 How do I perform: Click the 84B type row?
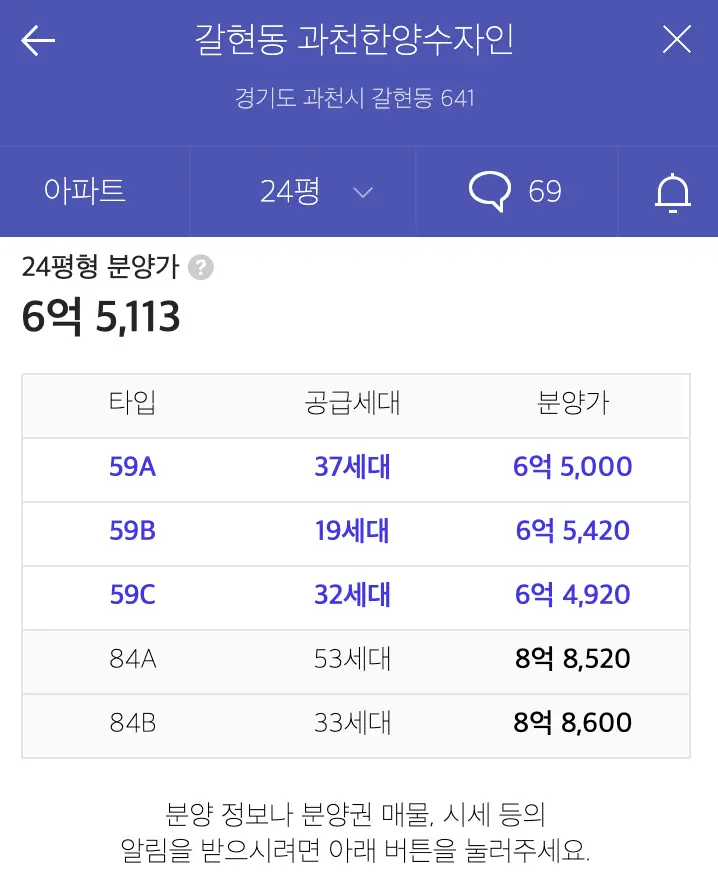tap(133, 723)
